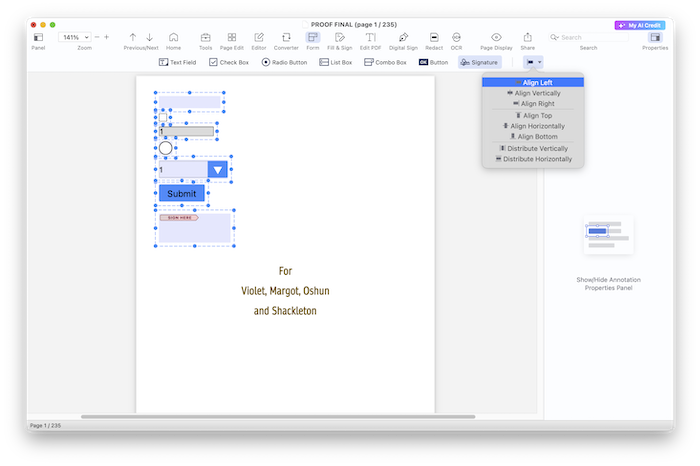700x466 pixels.
Task: Click the grey list box field
Action: pos(187,131)
